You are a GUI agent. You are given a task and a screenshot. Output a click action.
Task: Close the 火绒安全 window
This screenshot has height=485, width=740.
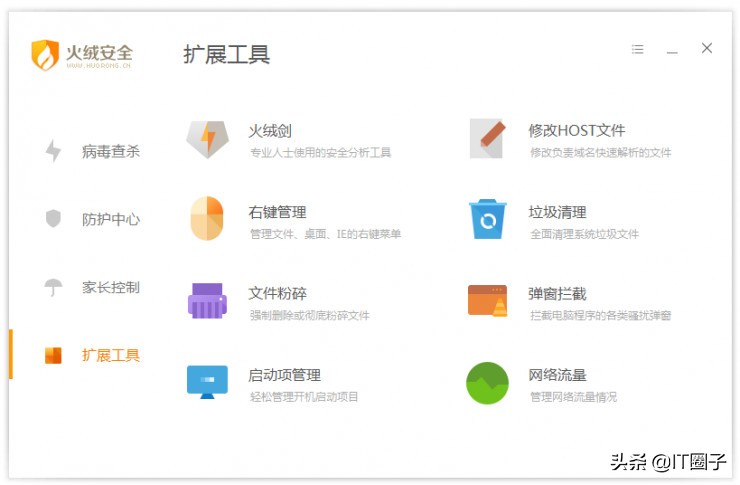pos(706,48)
